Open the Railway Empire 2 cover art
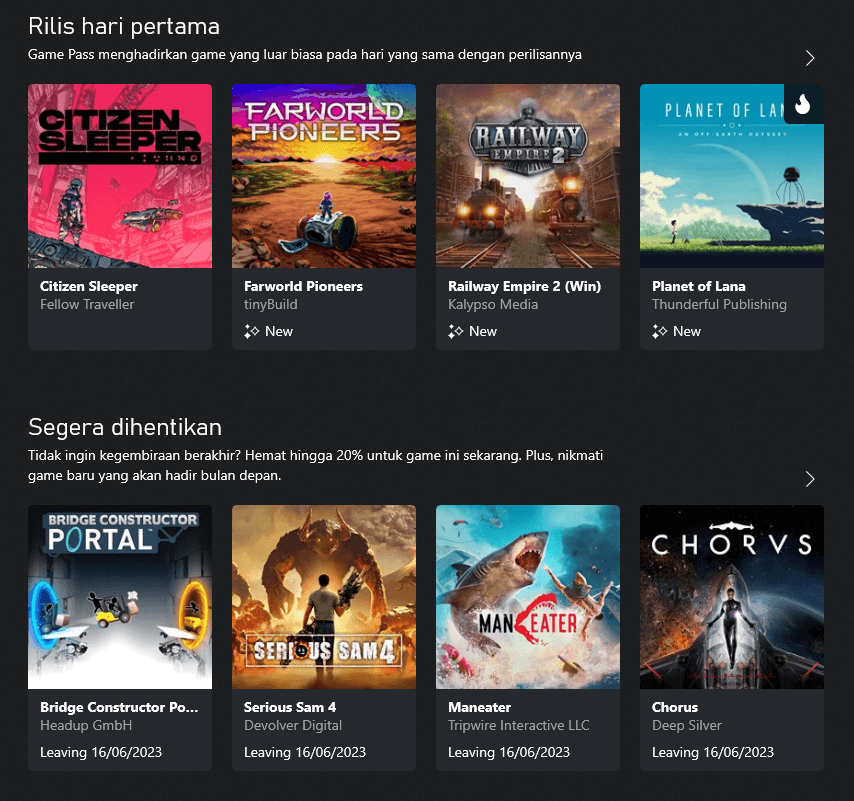 528,176
